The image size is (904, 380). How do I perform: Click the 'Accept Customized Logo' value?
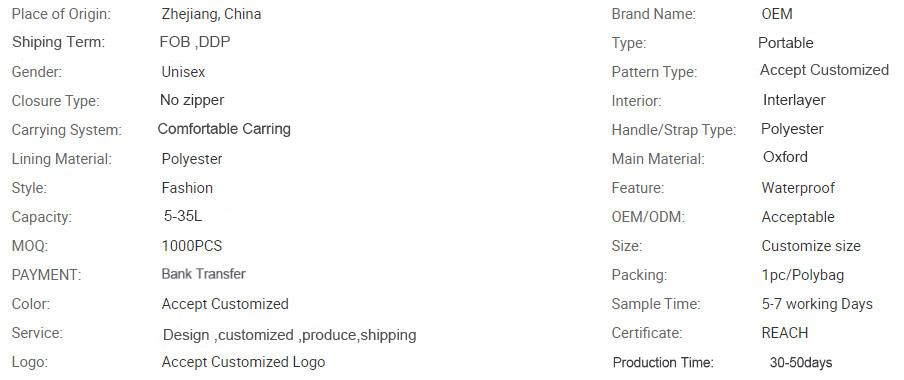(243, 362)
